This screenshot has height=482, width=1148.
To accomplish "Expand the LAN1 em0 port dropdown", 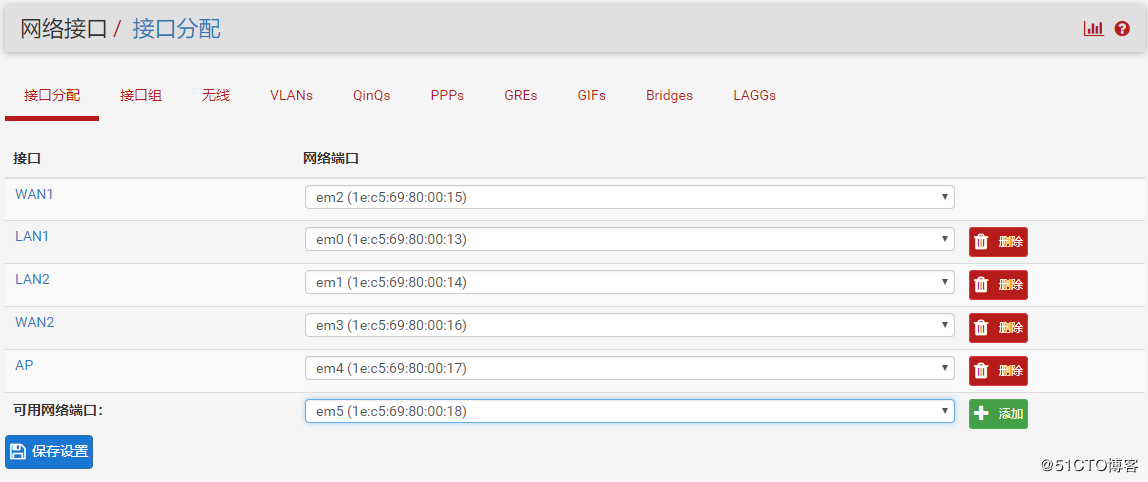I will [629, 240].
